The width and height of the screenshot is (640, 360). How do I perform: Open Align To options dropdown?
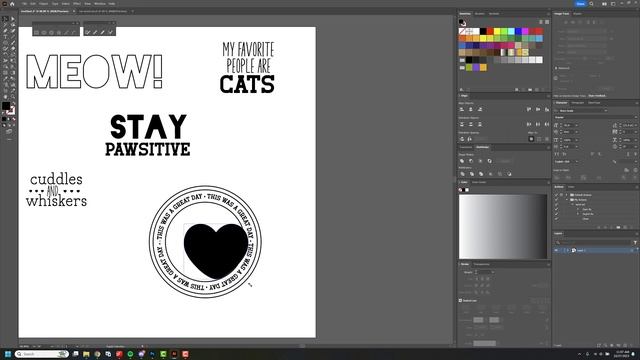[531, 139]
